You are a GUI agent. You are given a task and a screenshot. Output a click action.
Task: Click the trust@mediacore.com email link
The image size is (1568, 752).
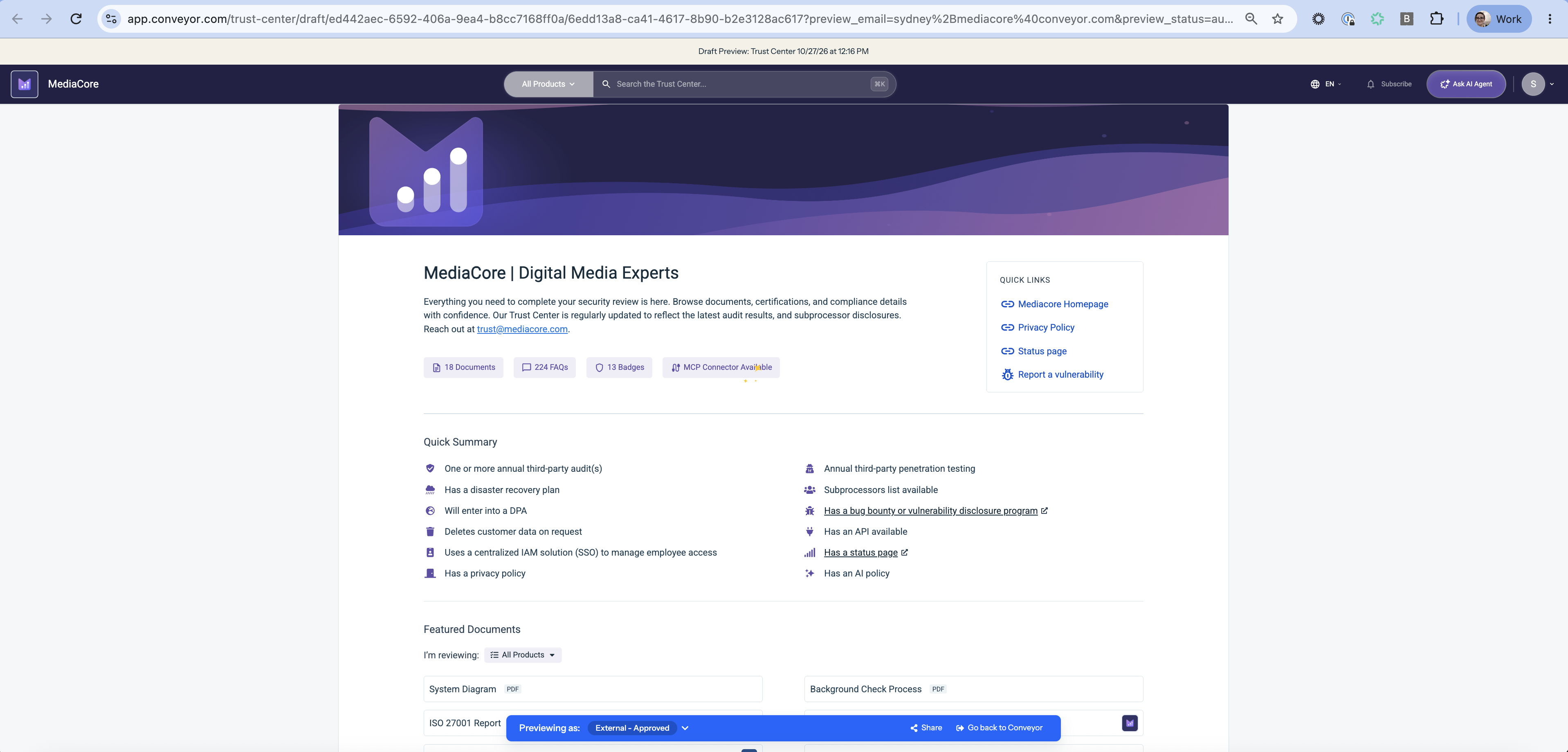tap(522, 329)
